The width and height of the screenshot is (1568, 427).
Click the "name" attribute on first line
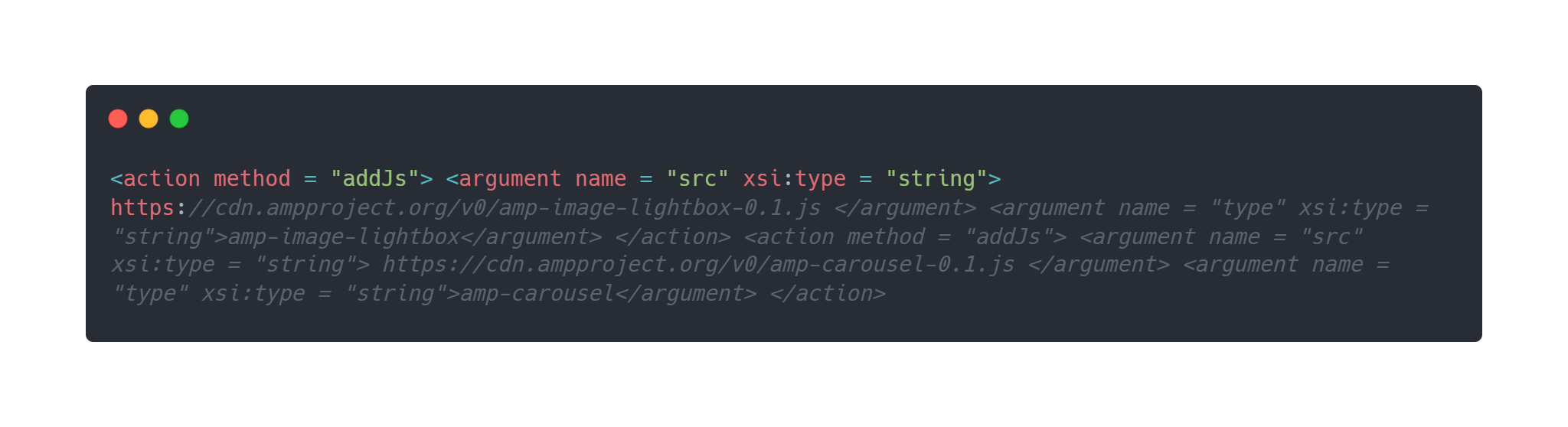tap(600, 179)
